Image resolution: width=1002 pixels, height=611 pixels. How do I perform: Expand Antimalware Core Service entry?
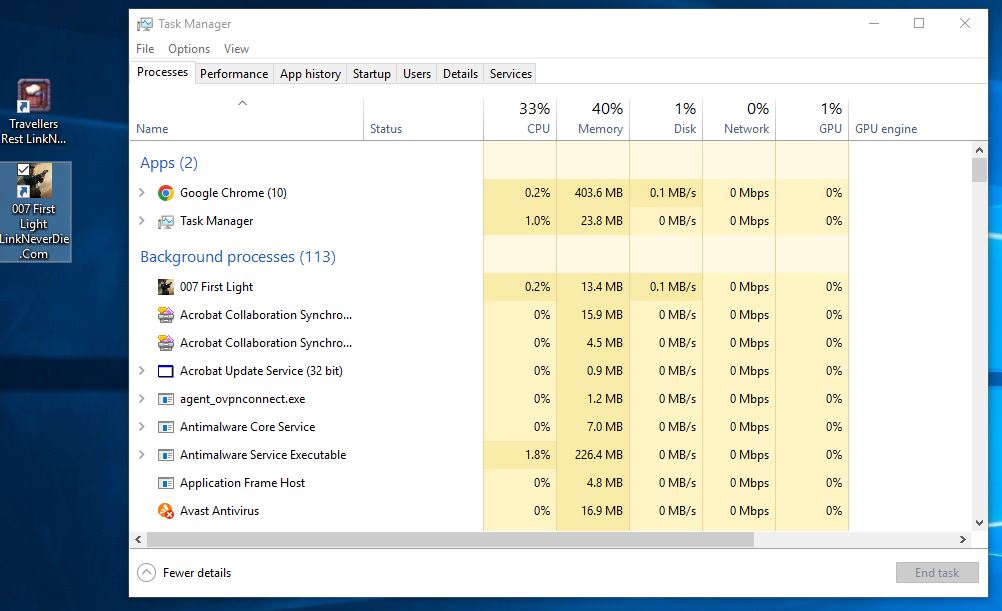[142, 426]
